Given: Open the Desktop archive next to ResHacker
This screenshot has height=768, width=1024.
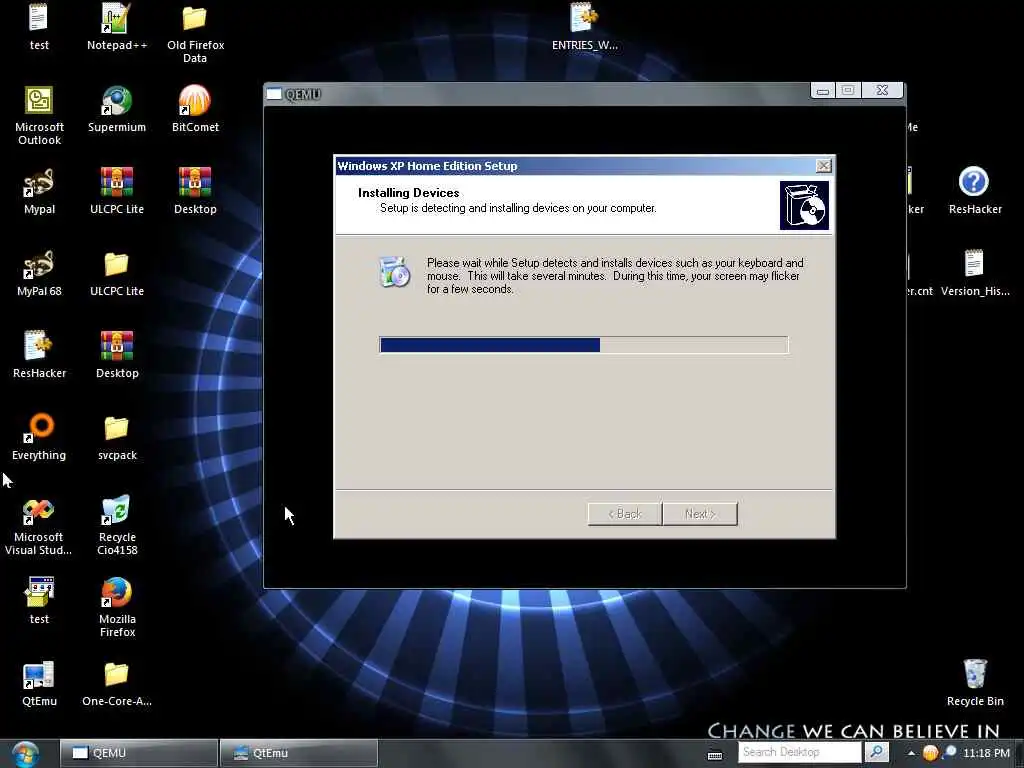Looking at the screenshot, I should point(116,346).
